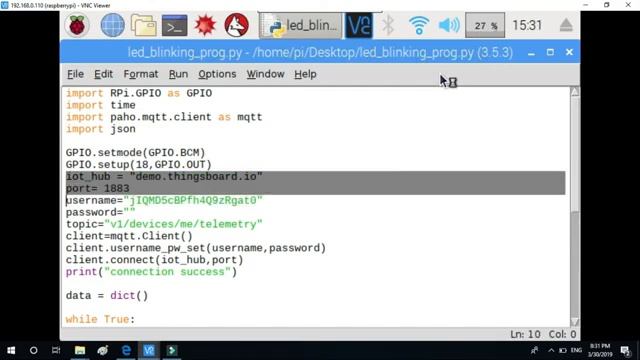Open the Windows taskbar clock
The height and width of the screenshot is (360, 640).
601,350
